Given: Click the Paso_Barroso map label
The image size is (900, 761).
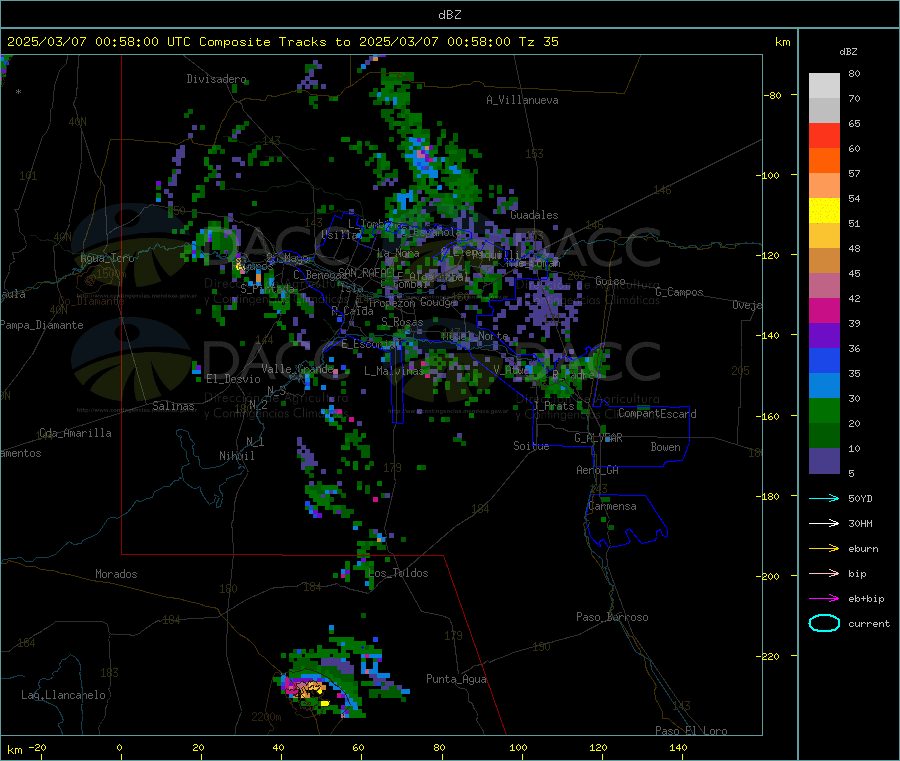Looking at the screenshot, I should pyautogui.click(x=612, y=617).
